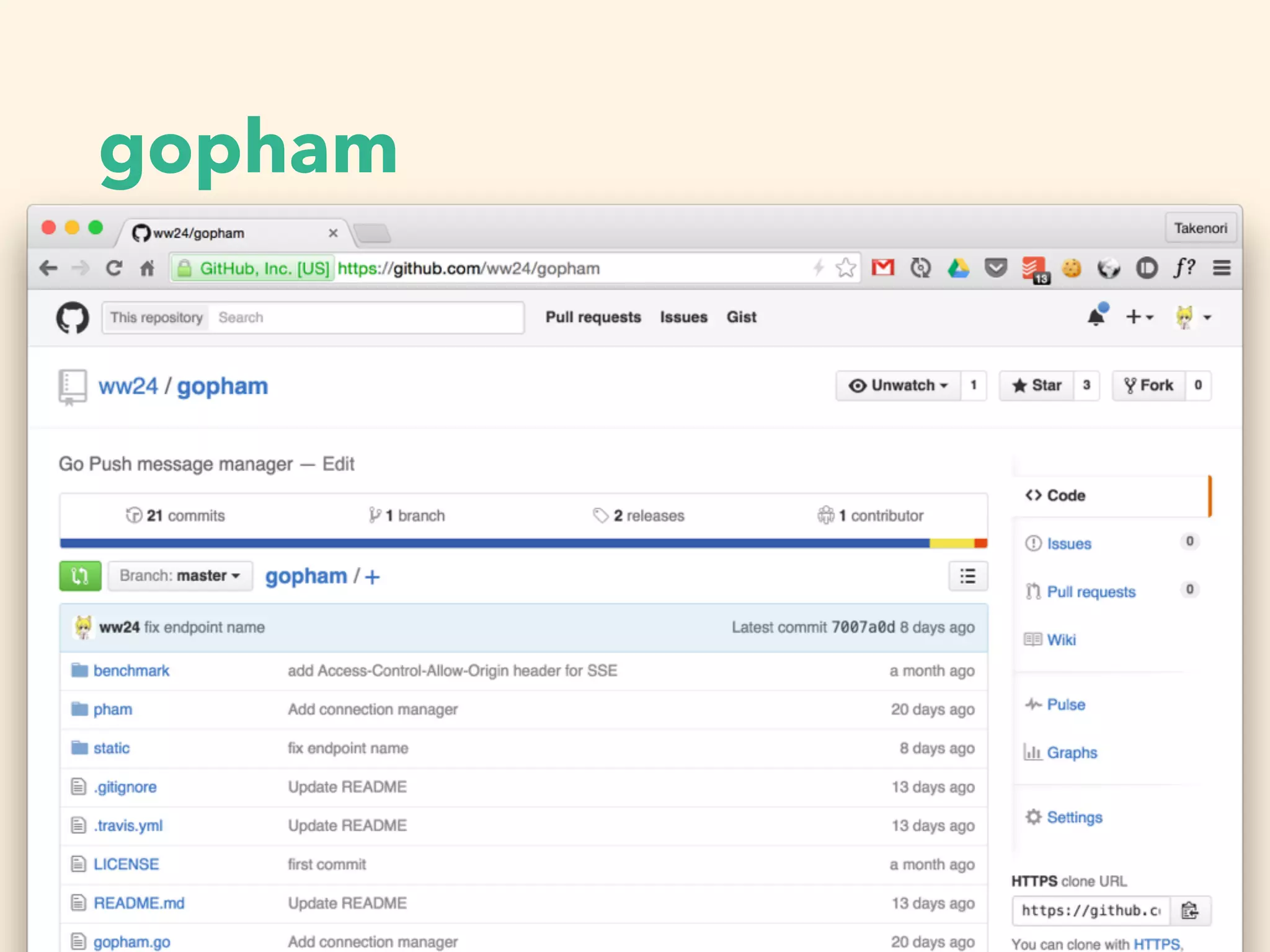Open the create new plus dropdown
The image size is (1270, 952).
click(1139, 317)
